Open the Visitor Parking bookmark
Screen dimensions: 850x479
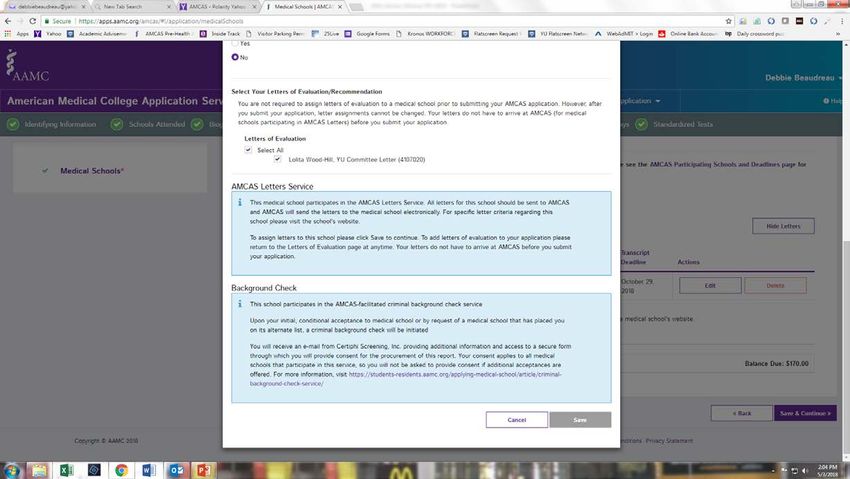coord(275,34)
